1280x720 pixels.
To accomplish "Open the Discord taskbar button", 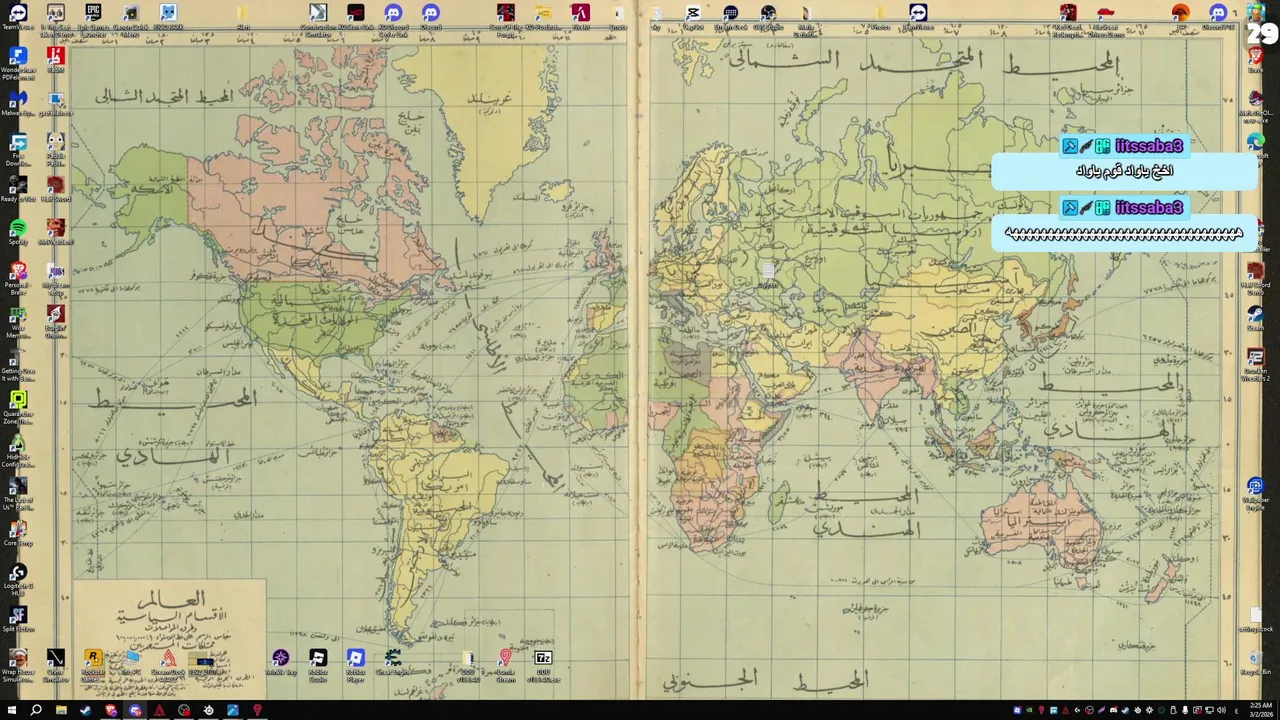I will click(x=135, y=710).
